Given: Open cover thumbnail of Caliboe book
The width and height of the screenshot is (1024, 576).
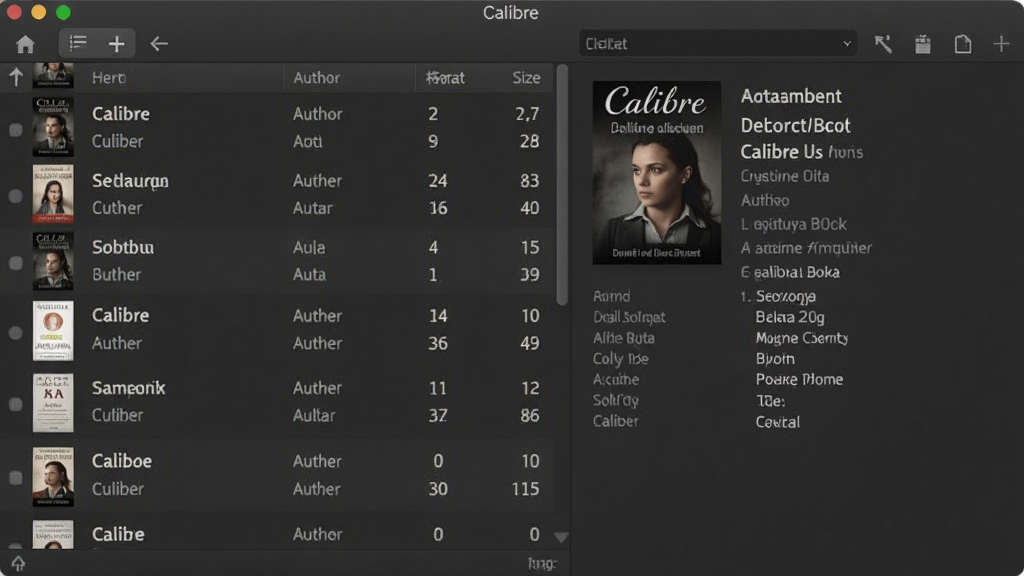Looking at the screenshot, I should (x=53, y=477).
